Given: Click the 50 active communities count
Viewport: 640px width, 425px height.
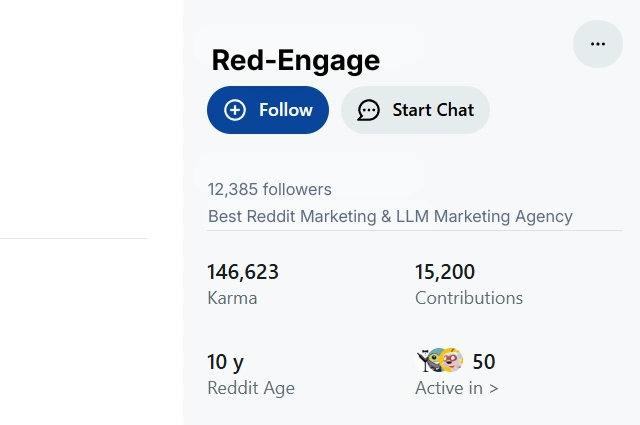Looking at the screenshot, I should [484, 362].
